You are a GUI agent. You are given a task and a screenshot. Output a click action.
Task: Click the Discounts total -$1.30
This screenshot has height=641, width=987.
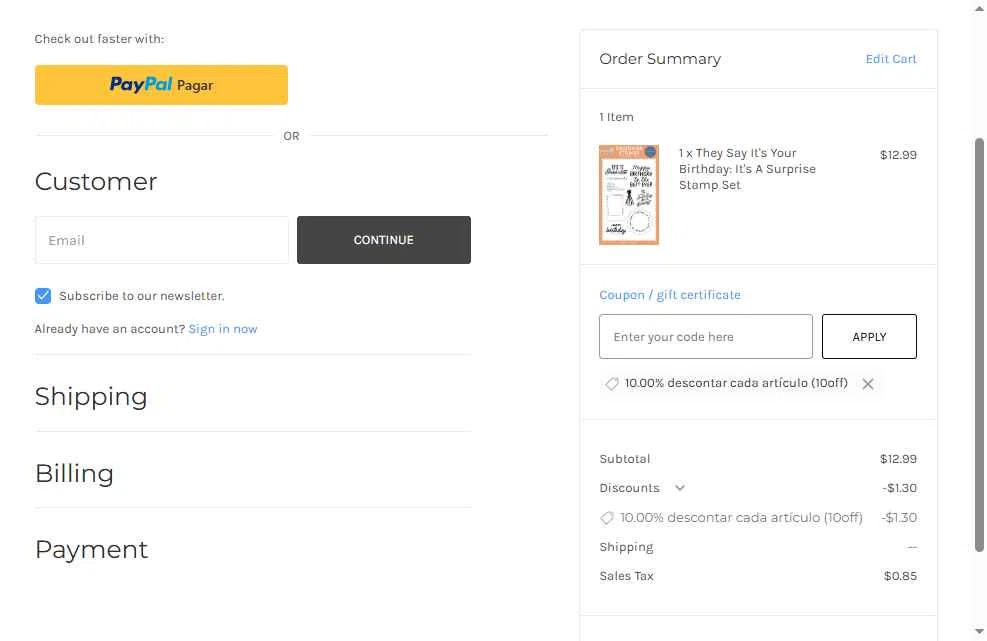899,488
